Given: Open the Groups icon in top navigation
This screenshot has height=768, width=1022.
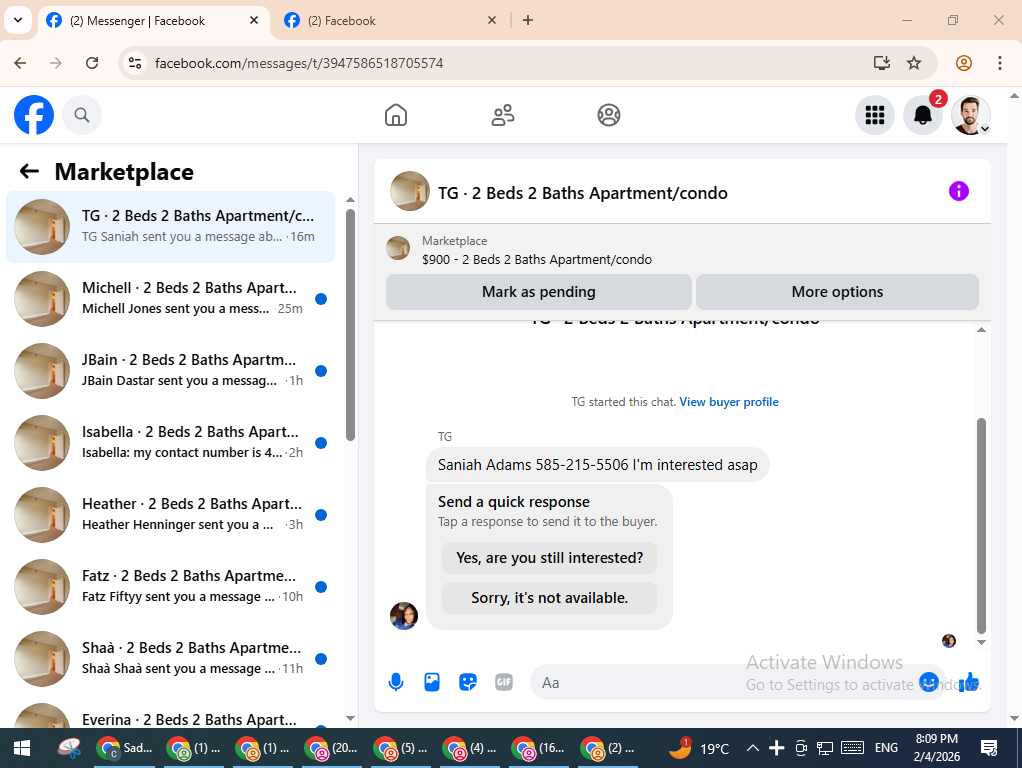Looking at the screenshot, I should click(609, 115).
